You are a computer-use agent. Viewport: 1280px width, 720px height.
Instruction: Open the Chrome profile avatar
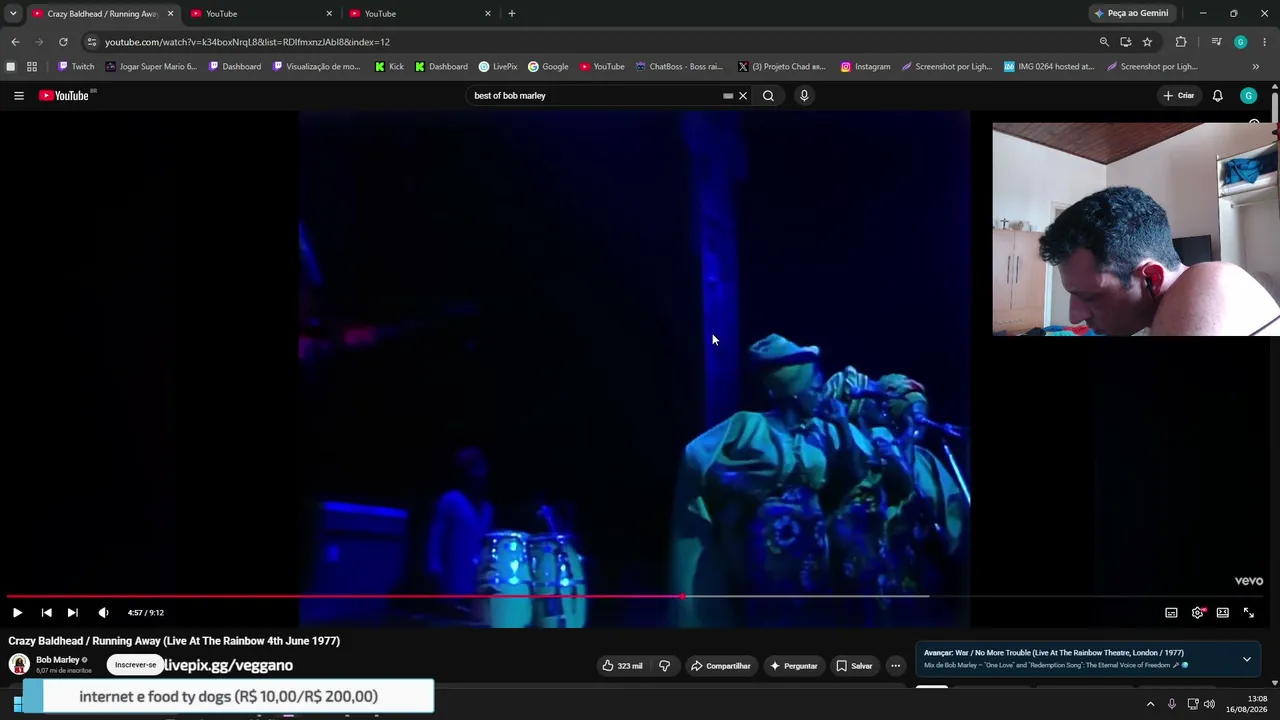(1240, 42)
